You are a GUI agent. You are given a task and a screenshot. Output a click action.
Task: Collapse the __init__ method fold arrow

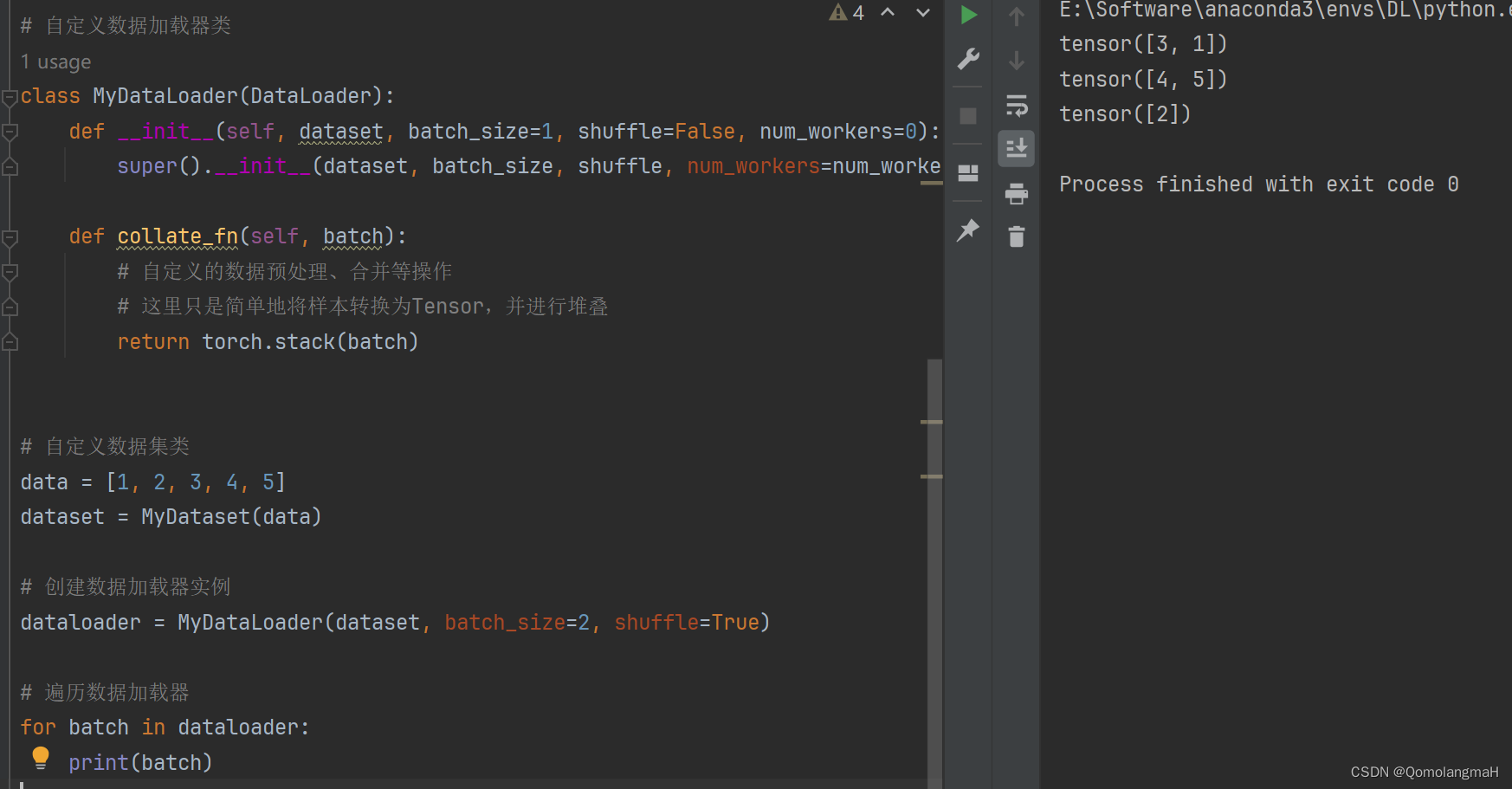point(9,131)
